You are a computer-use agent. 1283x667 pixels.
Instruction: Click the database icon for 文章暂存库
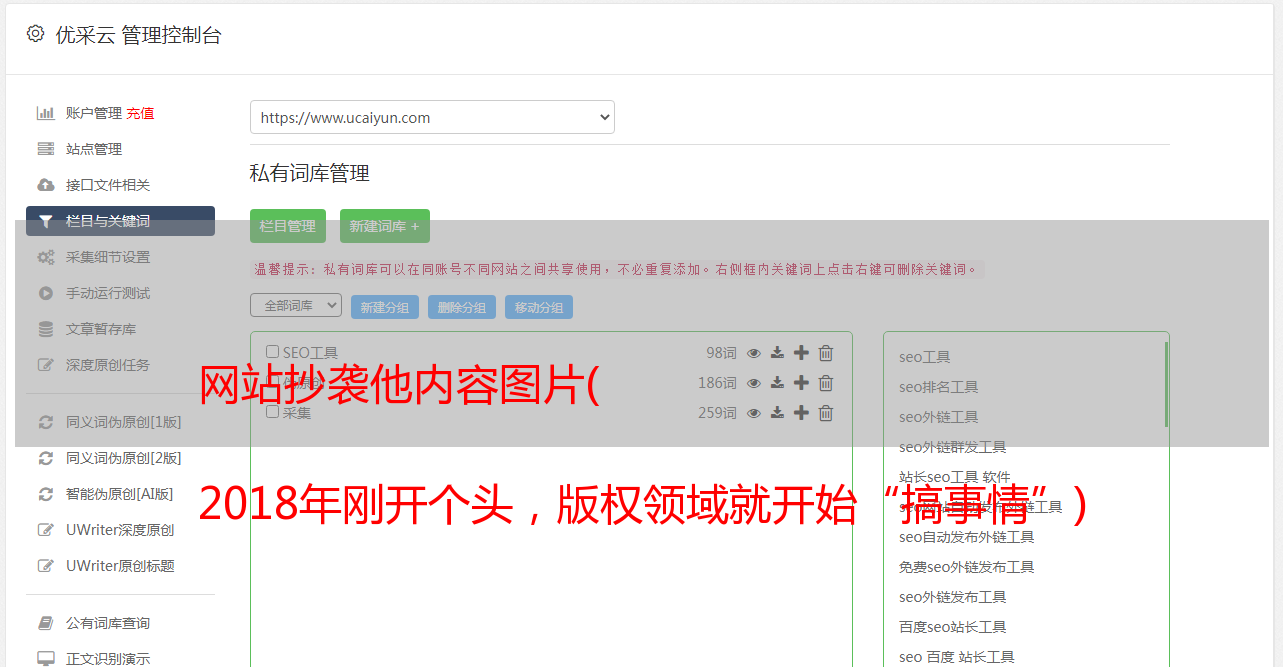point(46,329)
